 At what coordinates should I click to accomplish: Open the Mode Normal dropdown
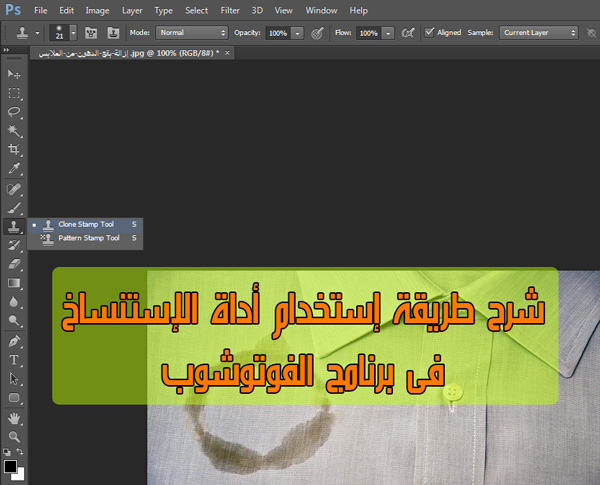tap(192, 33)
